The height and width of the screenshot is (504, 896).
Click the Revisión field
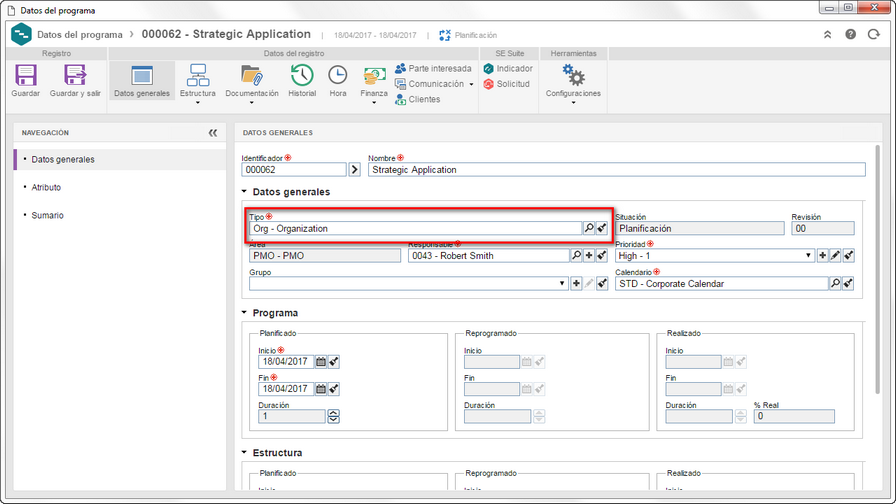[823, 228]
